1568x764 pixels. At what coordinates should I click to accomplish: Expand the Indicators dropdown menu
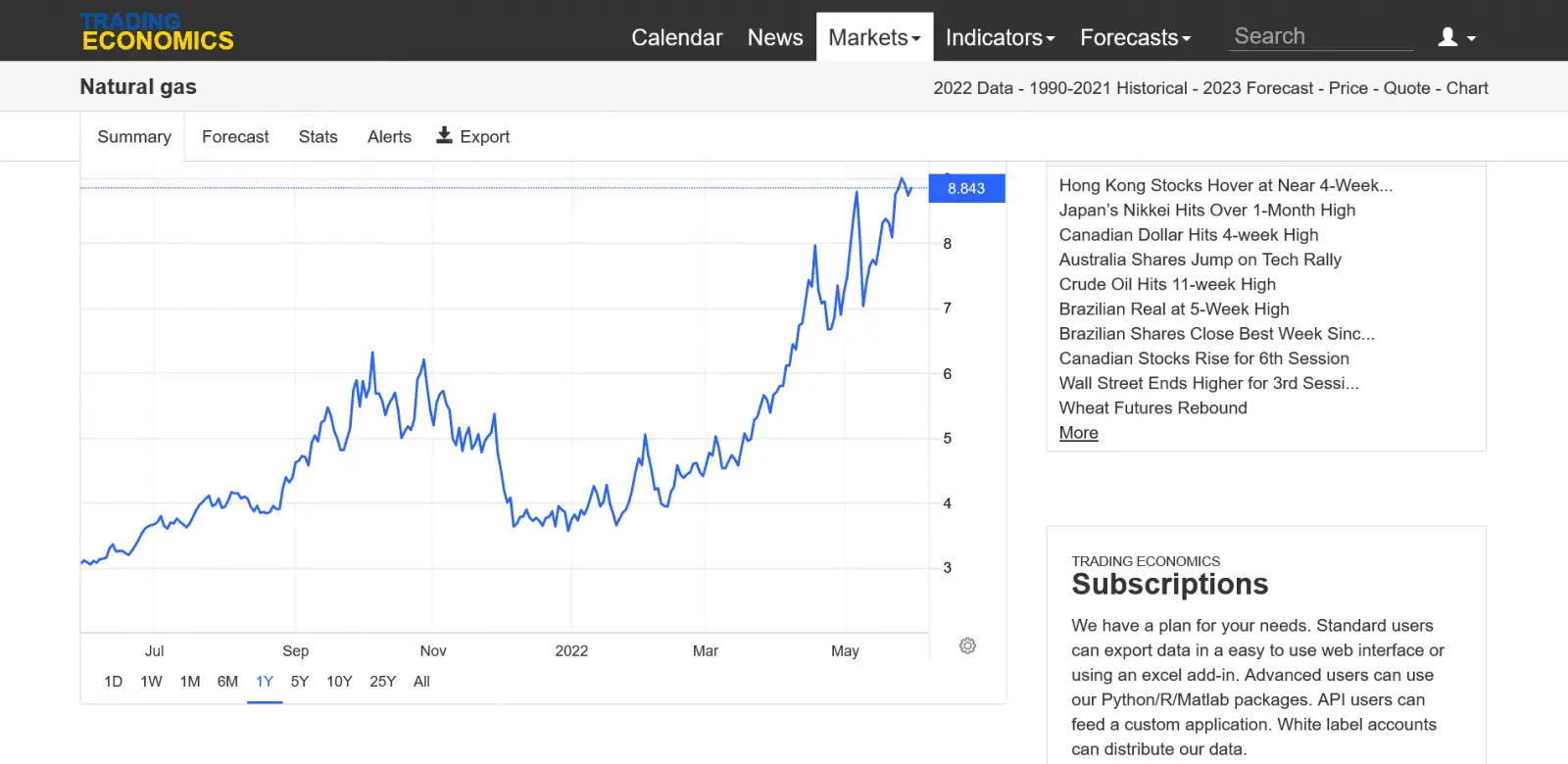tap(1000, 37)
